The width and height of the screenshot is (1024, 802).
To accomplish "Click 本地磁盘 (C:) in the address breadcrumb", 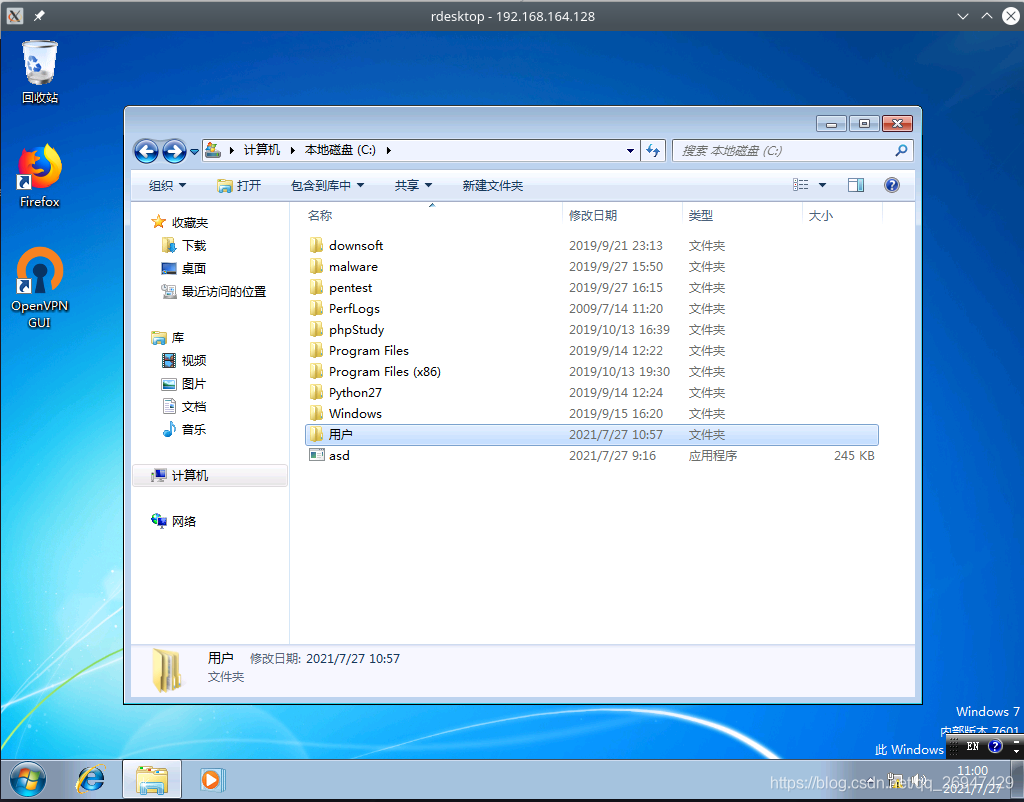I will [x=340, y=150].
